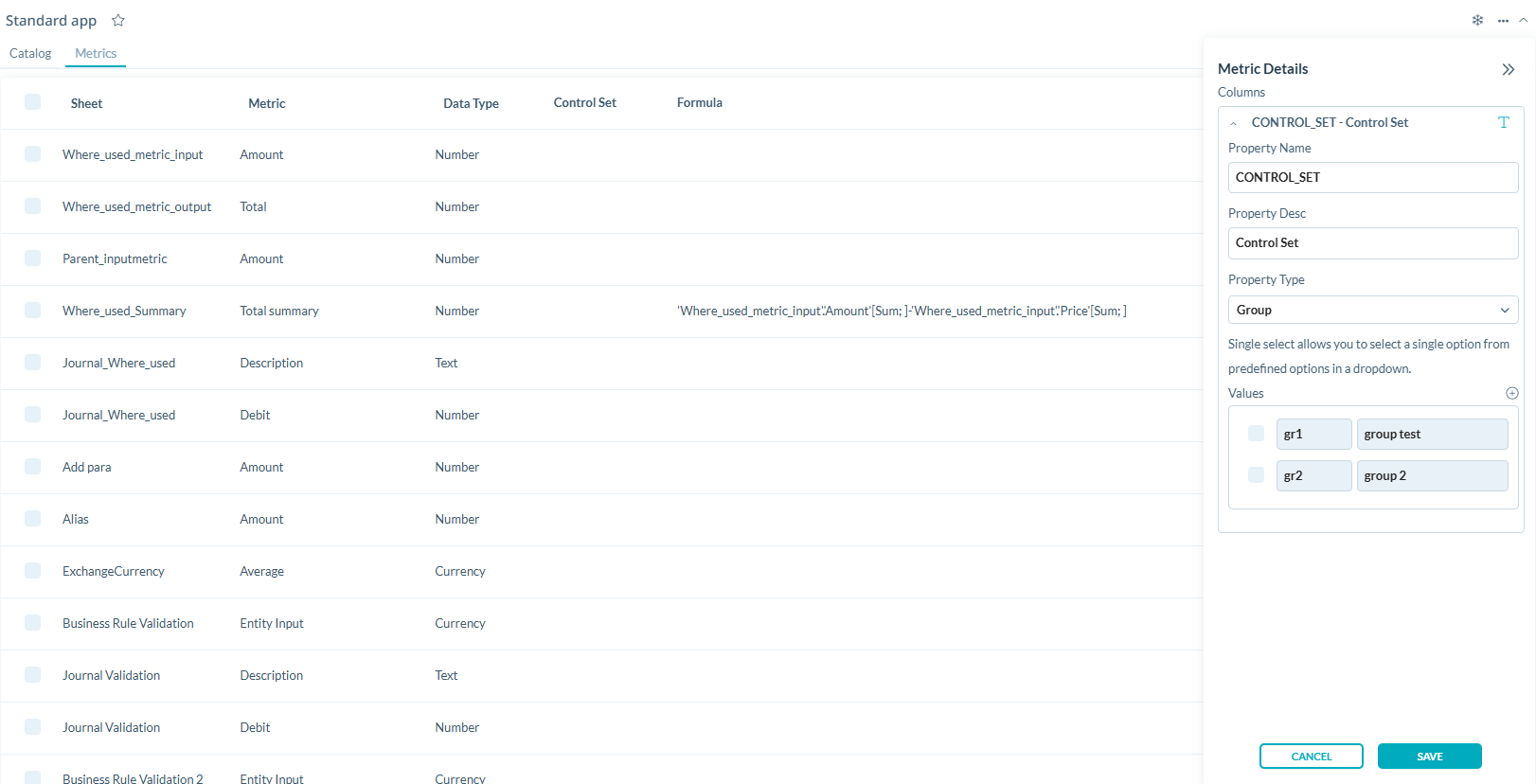Edit the Property Desc field
This screenshot has width=1536, height=784.
(x=1372, y=243)
